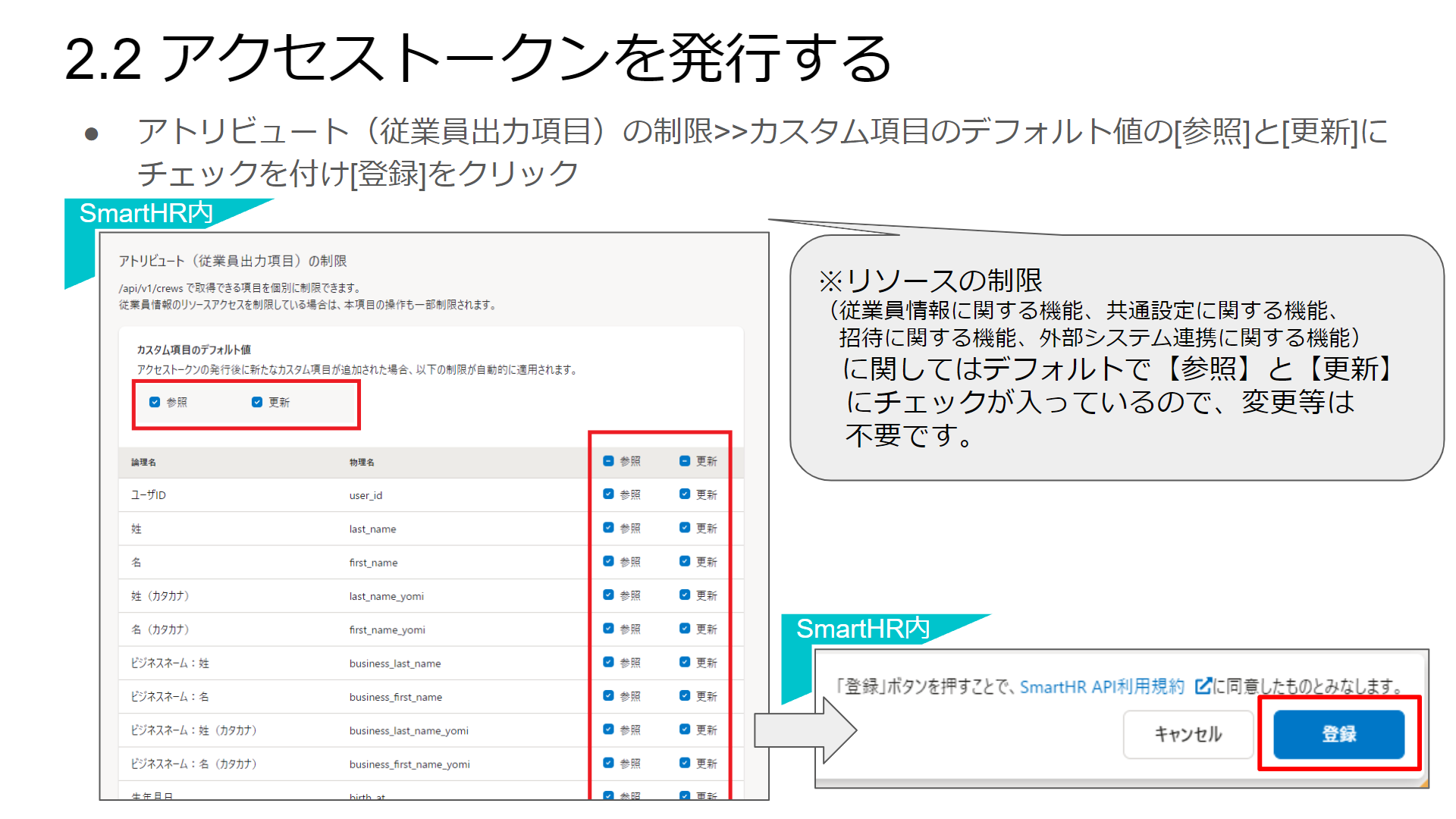Click the external link icon beside API利用規約
The width and height of the screenshot is (1456, 819).
[1203, 686]
